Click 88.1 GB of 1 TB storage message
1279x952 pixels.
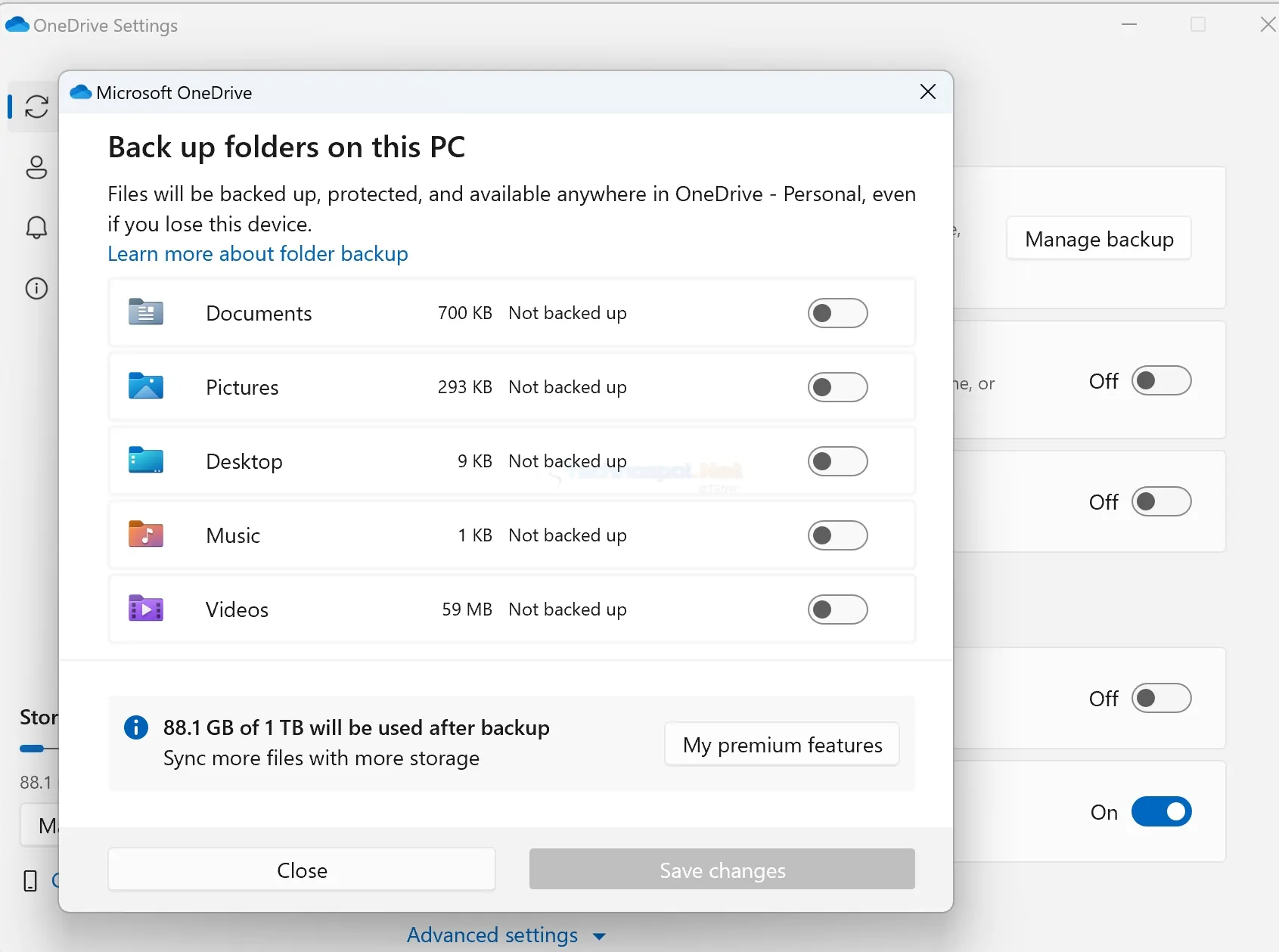tap(356, 727)
